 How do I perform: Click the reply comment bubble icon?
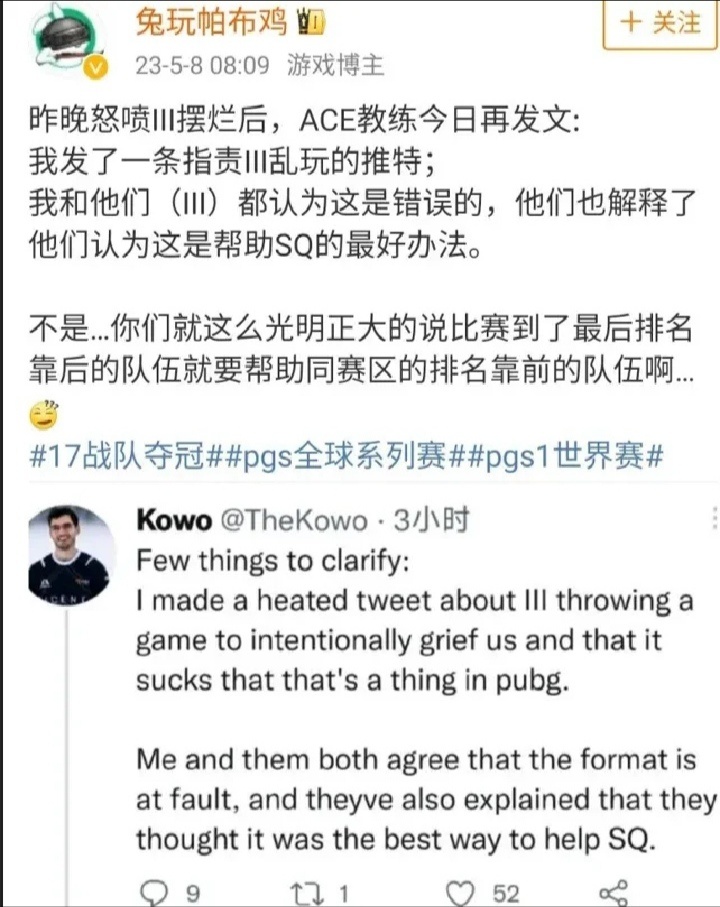[x=155, y=893]
